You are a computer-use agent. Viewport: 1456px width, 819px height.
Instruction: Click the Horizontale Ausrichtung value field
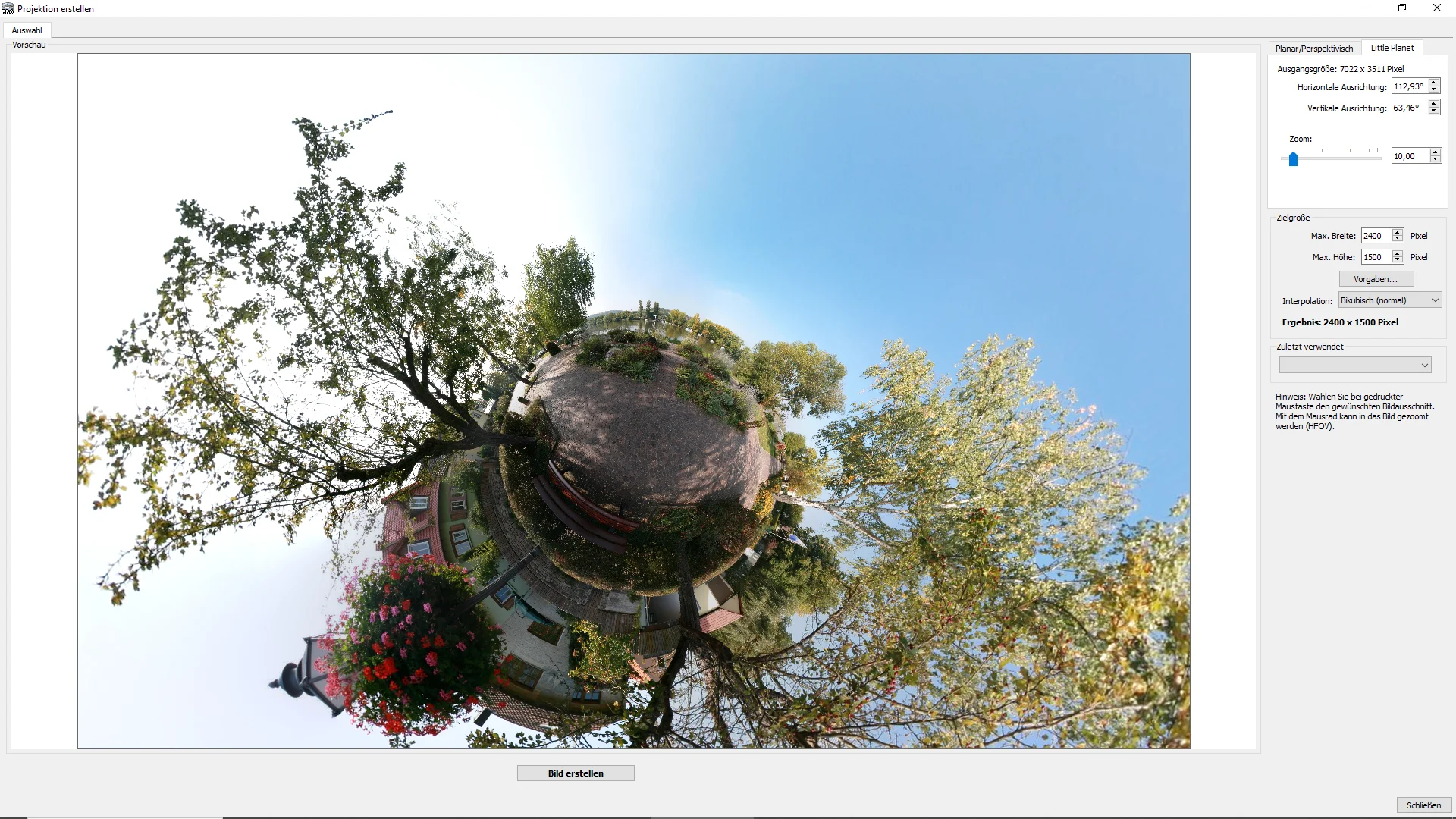point(1410,86)
